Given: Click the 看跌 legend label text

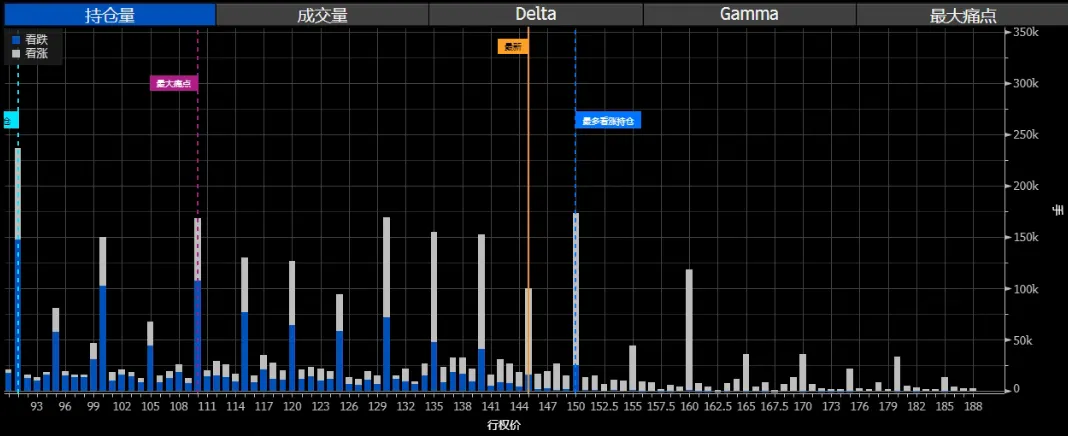Looking at the screenshot, I should click(36, 40).
